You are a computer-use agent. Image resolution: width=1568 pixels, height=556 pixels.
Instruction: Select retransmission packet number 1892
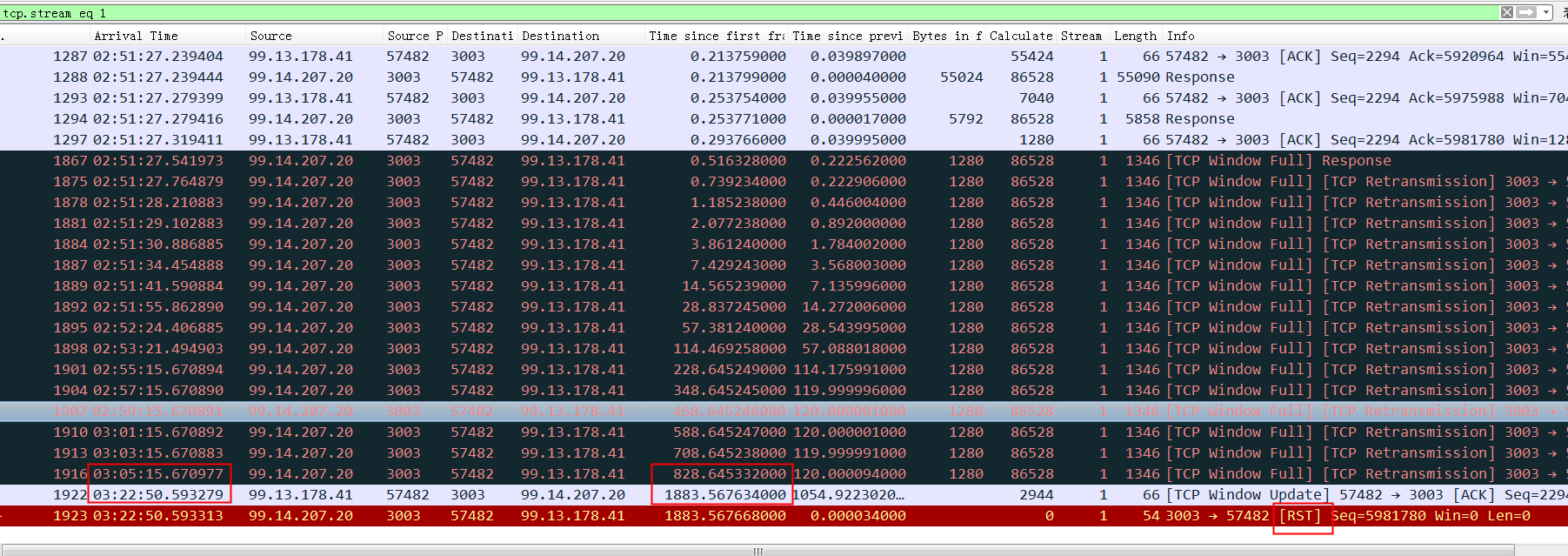pos(784,307)
